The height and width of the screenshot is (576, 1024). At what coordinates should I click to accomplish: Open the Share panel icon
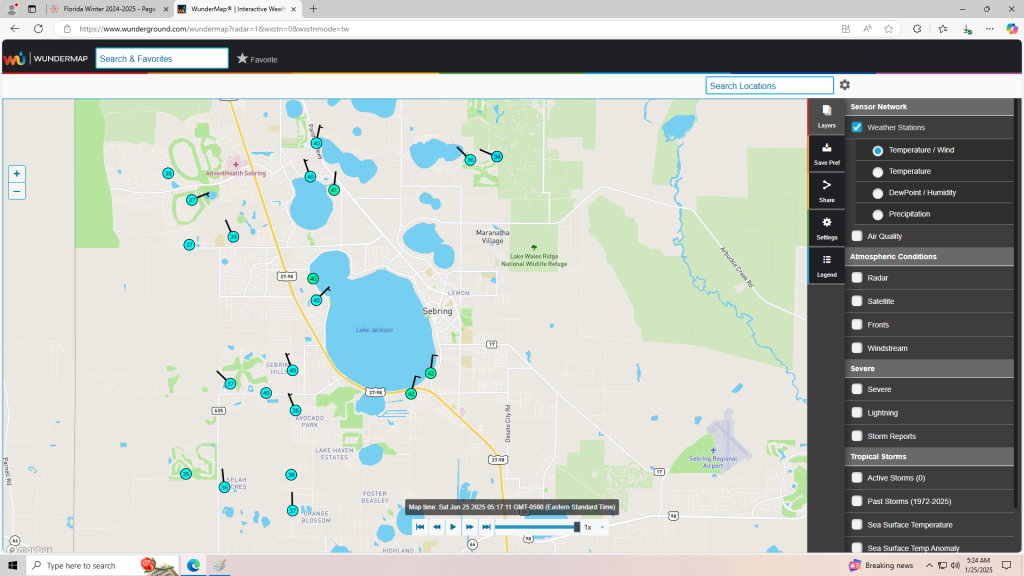pyautogui.click(x=826, y=190)
